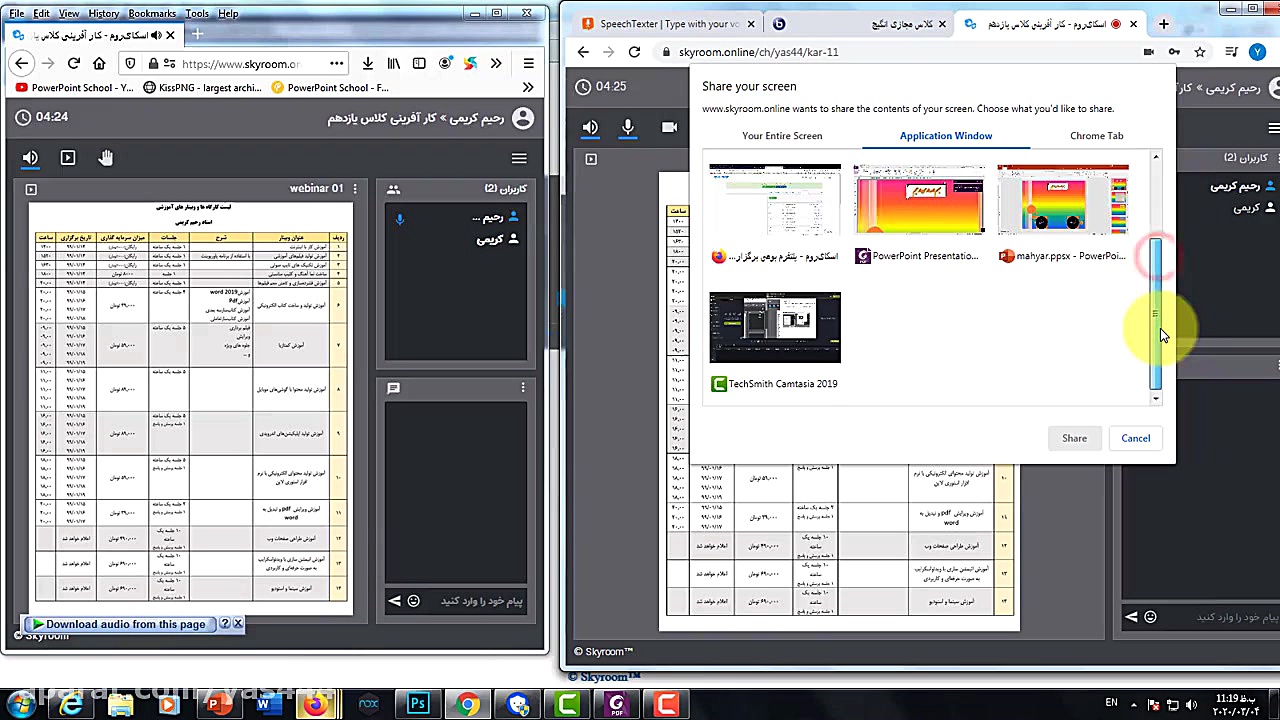The image size is (1280, 720).
Task: Mute the speaker in the Skyroom toolbar
Action: pyautogui.click(x=30, y=157)
